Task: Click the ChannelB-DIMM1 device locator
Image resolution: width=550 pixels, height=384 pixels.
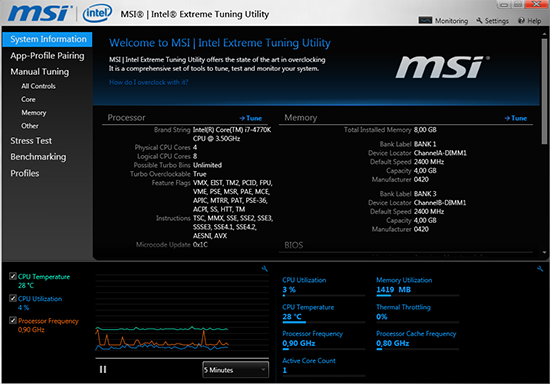Action: pyautogui.click(x=440, y=203)
